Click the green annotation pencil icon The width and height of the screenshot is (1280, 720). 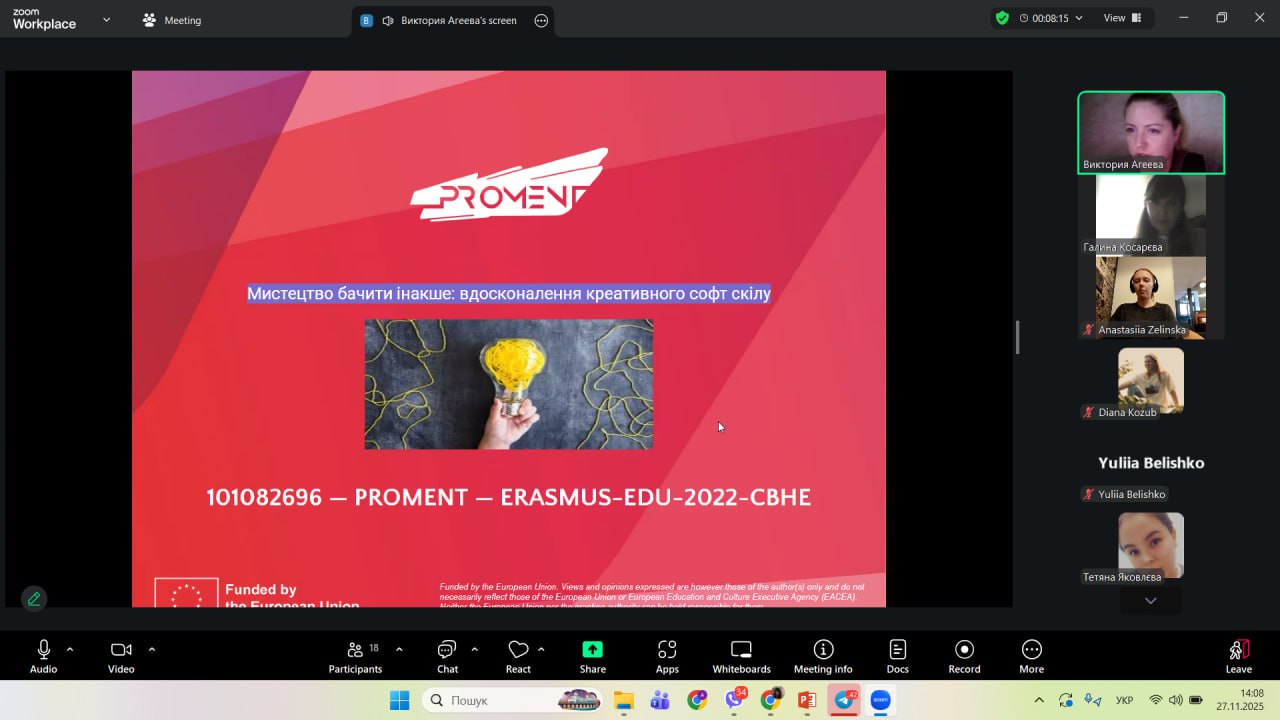34,598
